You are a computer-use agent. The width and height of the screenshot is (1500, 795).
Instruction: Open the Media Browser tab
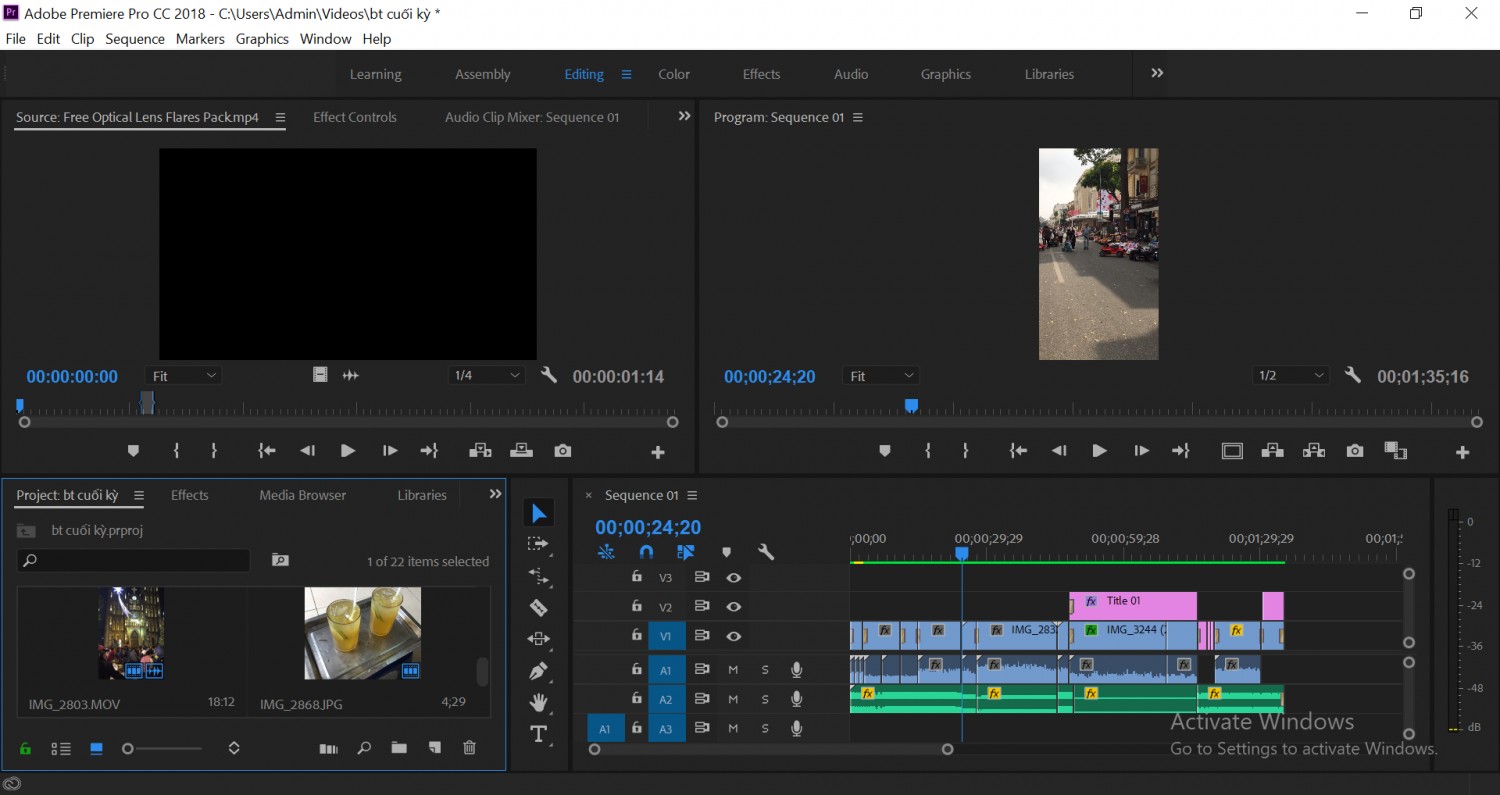pos(303,495)
